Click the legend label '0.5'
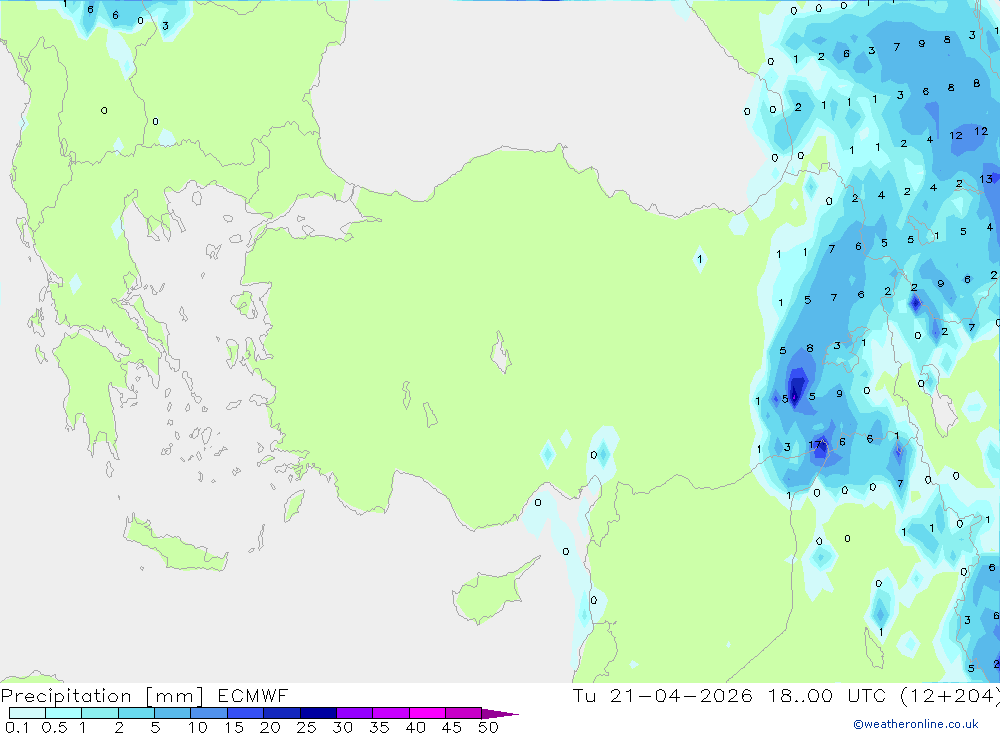The width and height of the screenshot is (1000, 733). 54,727
